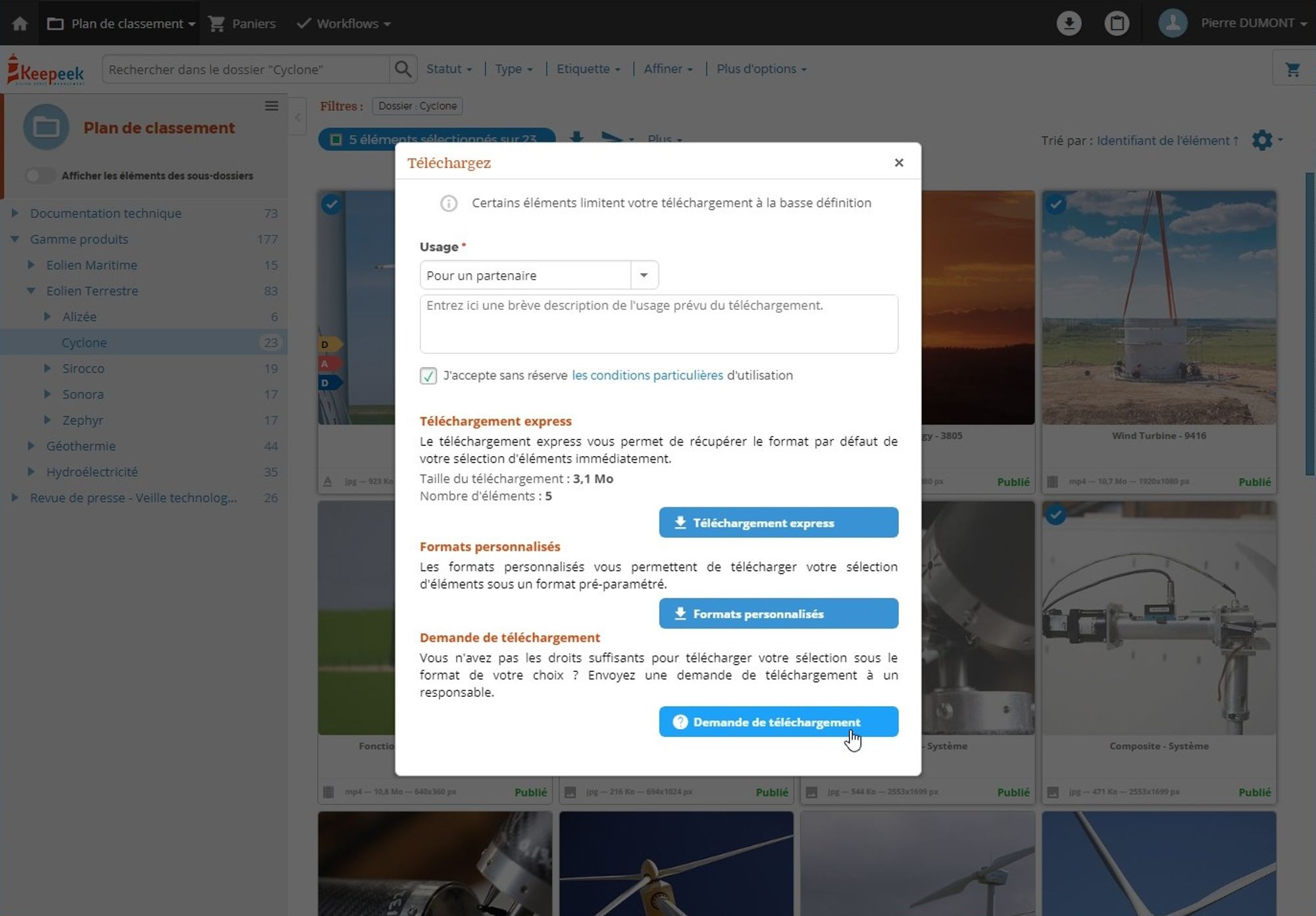Remove the Dossier : Cyclone filter tag
The image size is (1316, 916).
pyautogui.click(x=417, y=106)
